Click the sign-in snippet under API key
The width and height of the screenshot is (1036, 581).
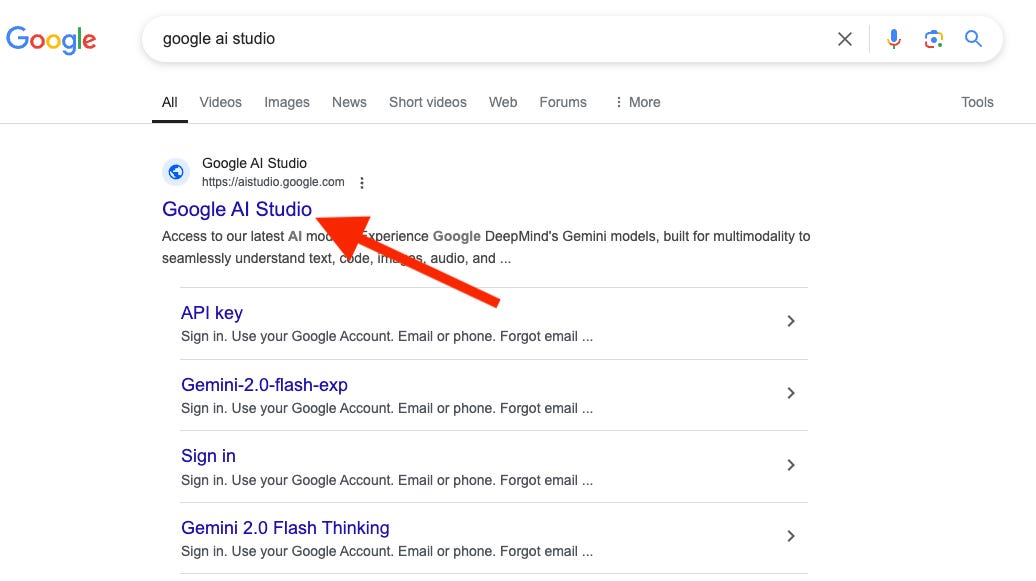click(x=387, y=336)
